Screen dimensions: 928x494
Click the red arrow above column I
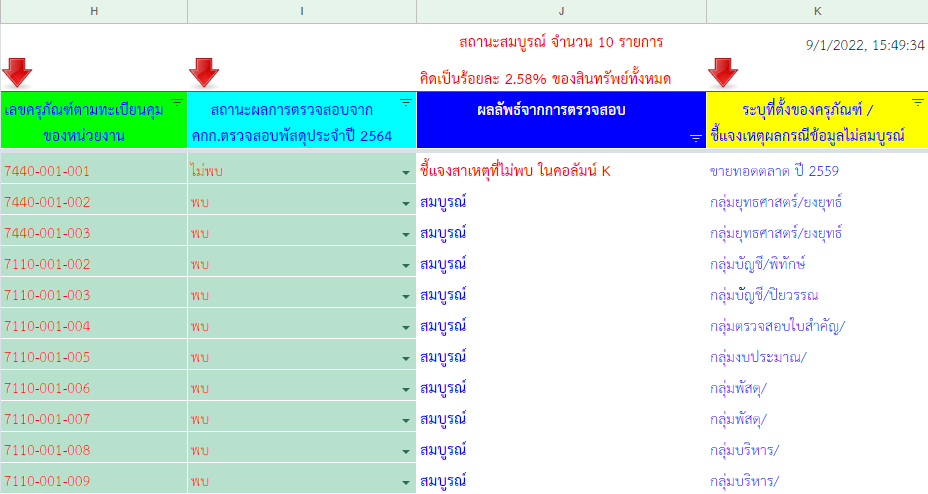pos(204,72)
